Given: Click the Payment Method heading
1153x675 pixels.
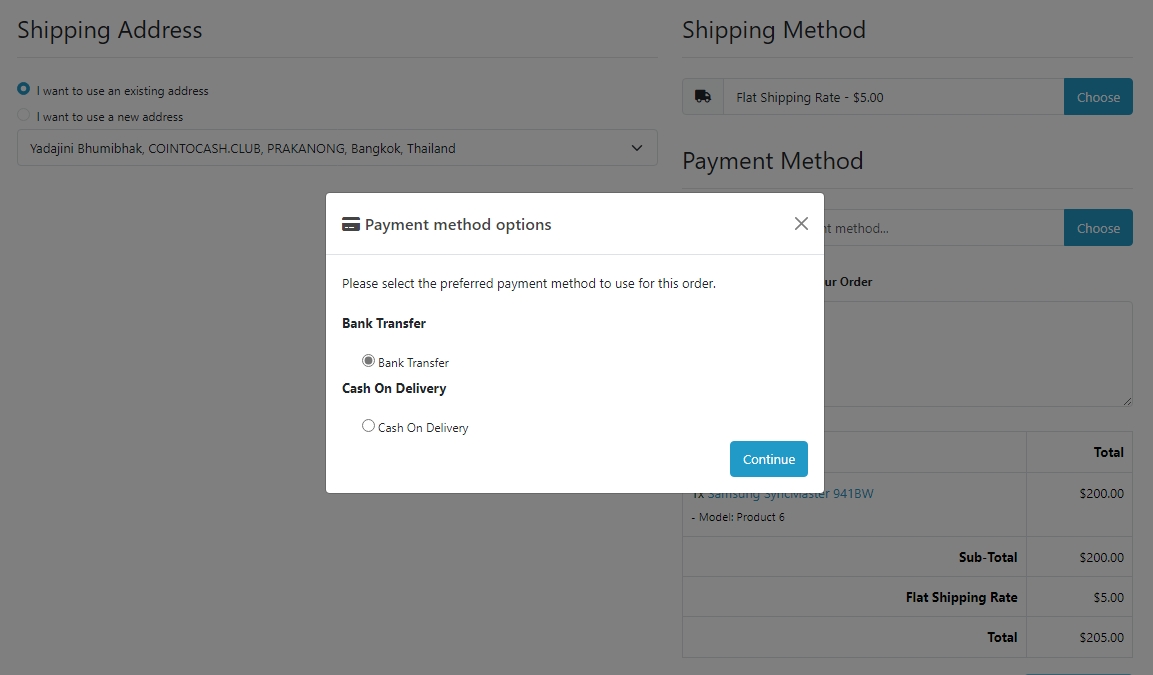Looking at the screenshot, I should click(772, 161).
